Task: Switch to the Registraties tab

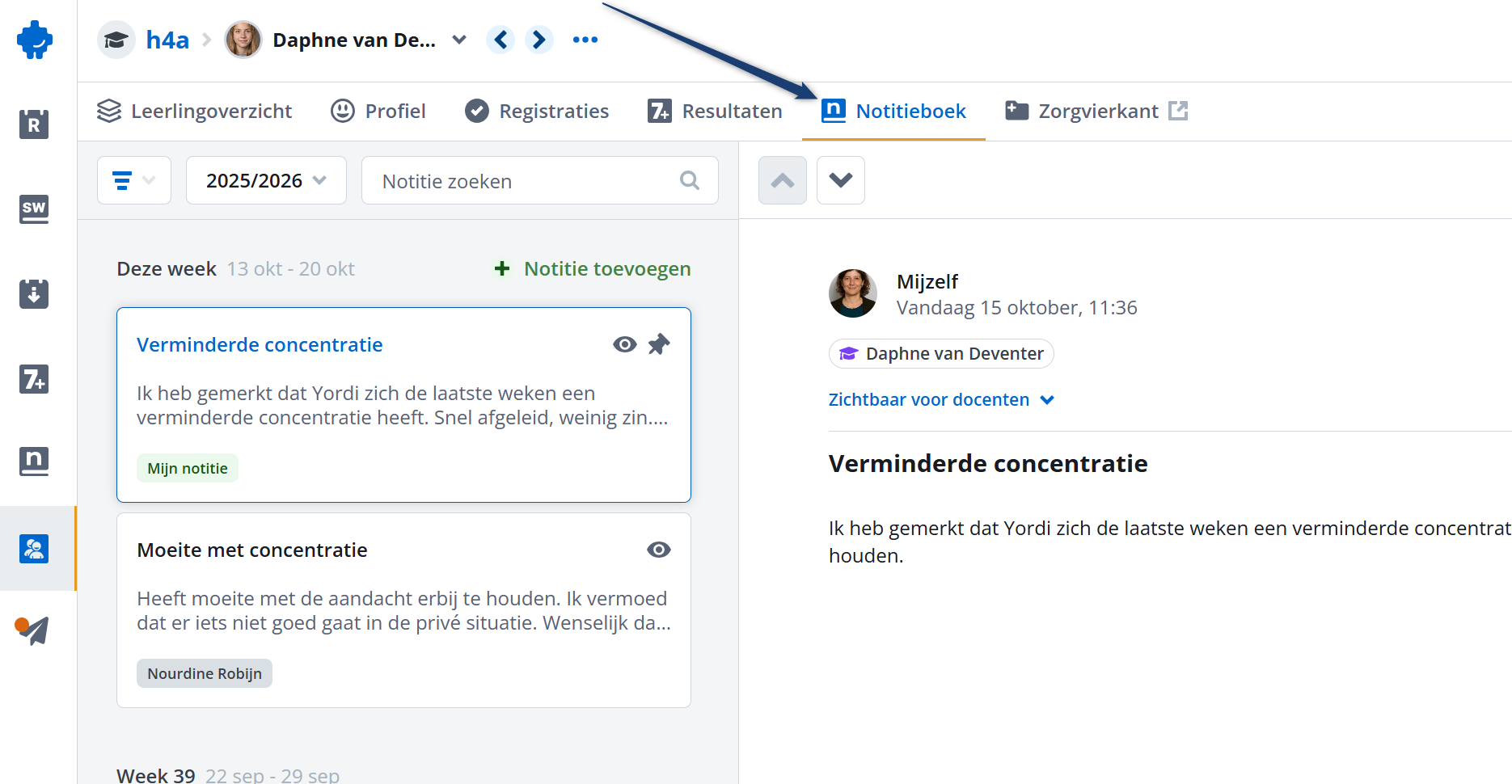Action: (x=538, y=111)
